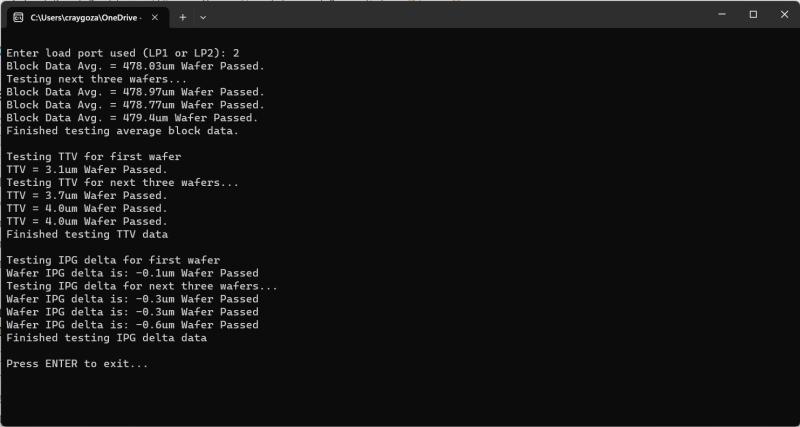
Task: Click the 479.4um block data line
Action: coord(132,117)
